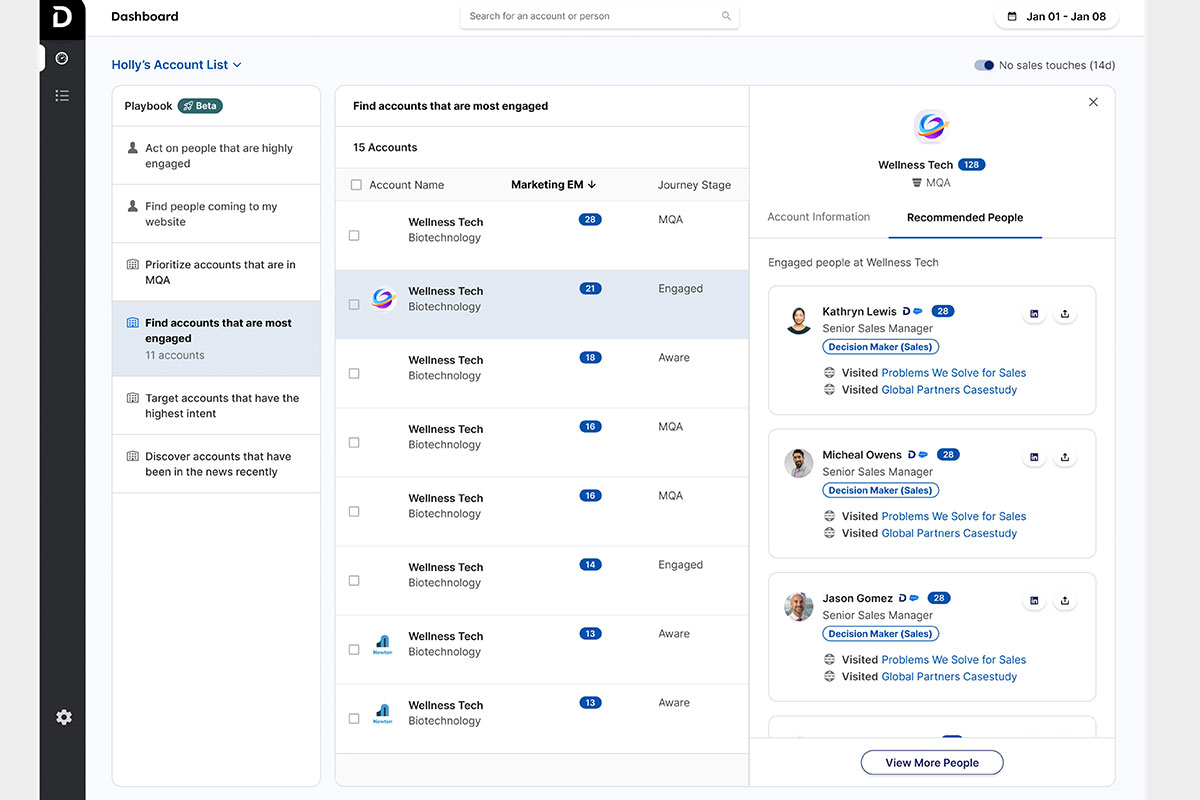Open the Jan 01 - Jan 08 date picker
Screen dimensions: 1200x800
coord(1056,17)
